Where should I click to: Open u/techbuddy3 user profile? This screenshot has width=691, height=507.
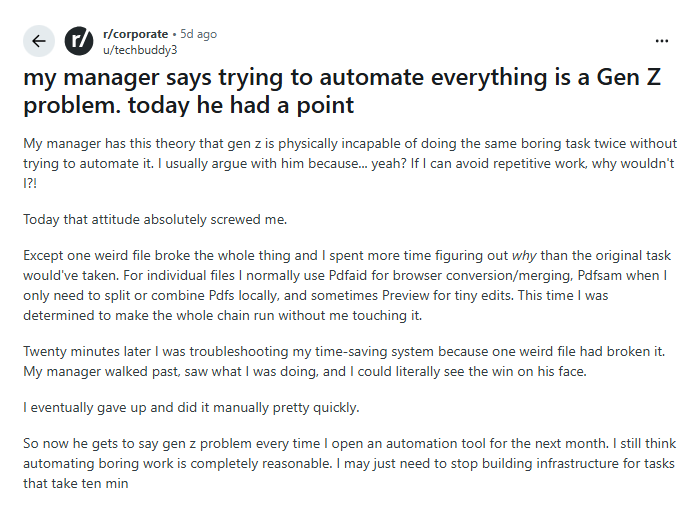coord(140,50)
